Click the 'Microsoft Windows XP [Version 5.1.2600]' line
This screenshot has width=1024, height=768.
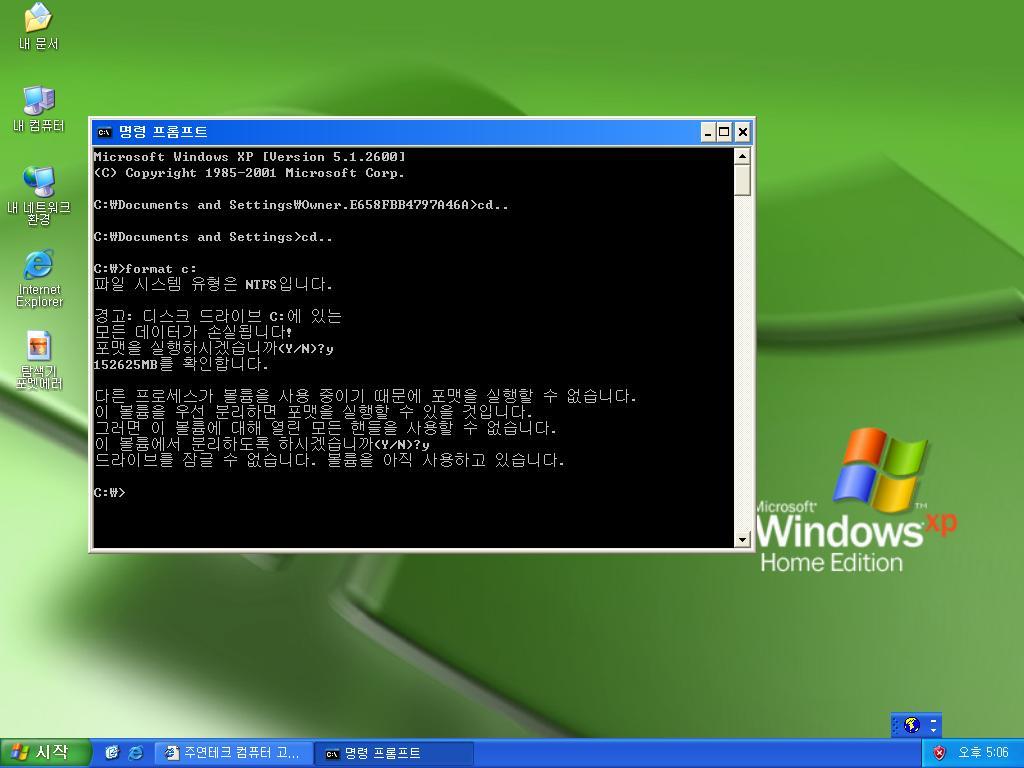click(249, 157)
